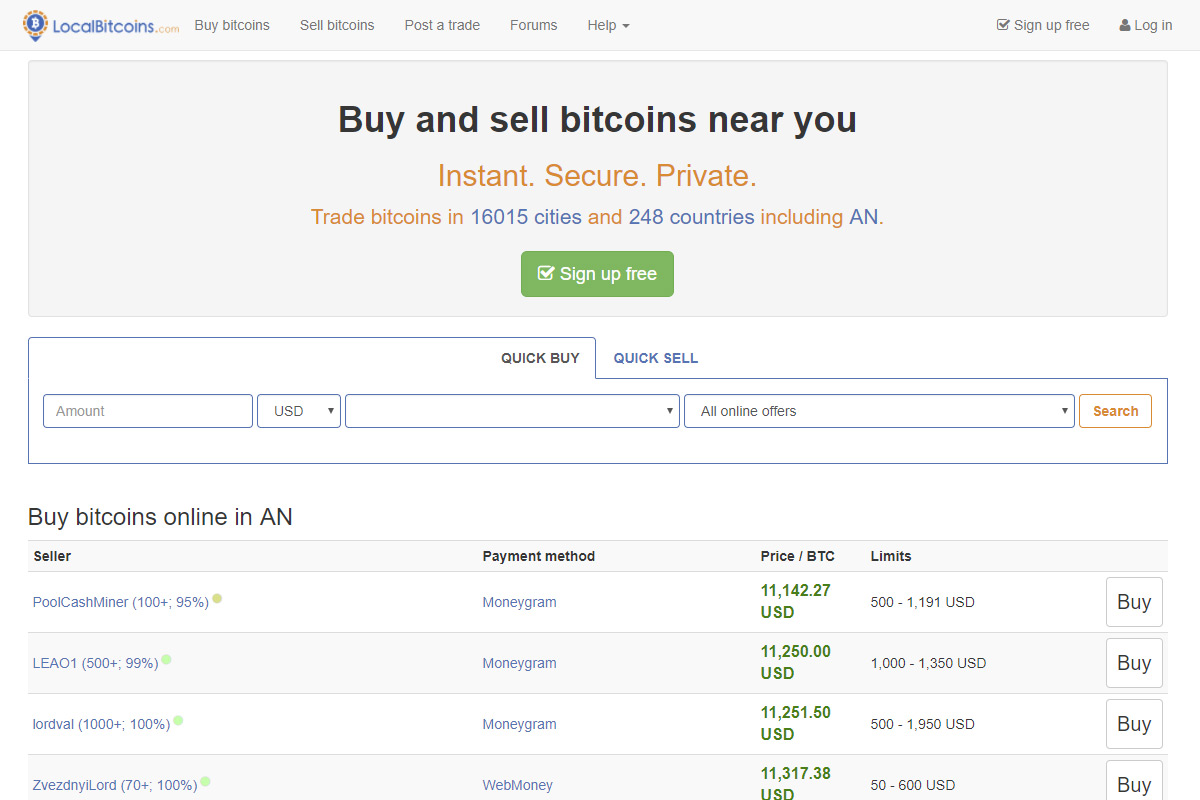1200x800 pixels.
Task: Switch to the Quick Buy tab
Action: pyautogui.click(x=540, y=358)
